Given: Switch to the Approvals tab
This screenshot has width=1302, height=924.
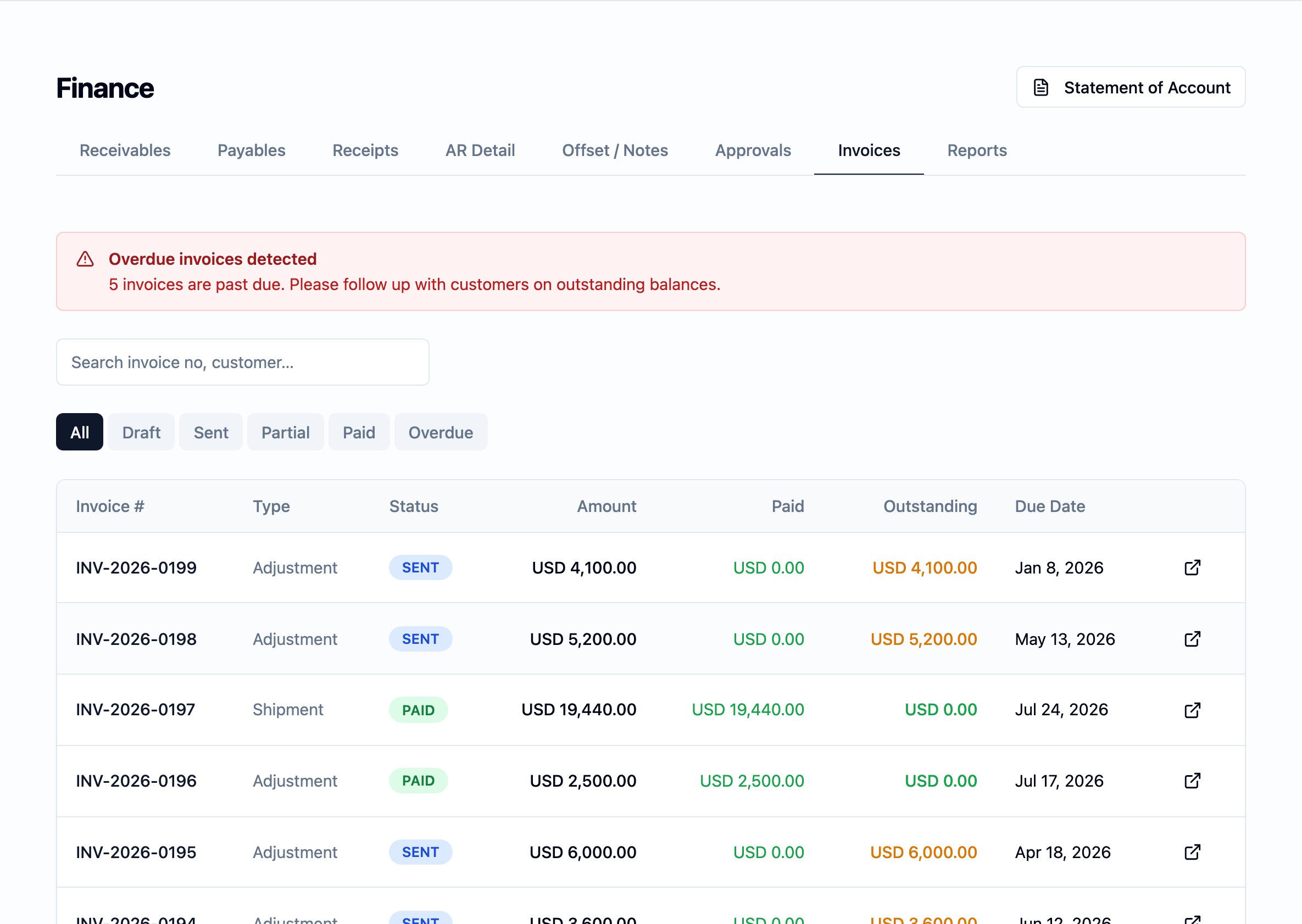Looking at the screenshot, I should [753, 150].
